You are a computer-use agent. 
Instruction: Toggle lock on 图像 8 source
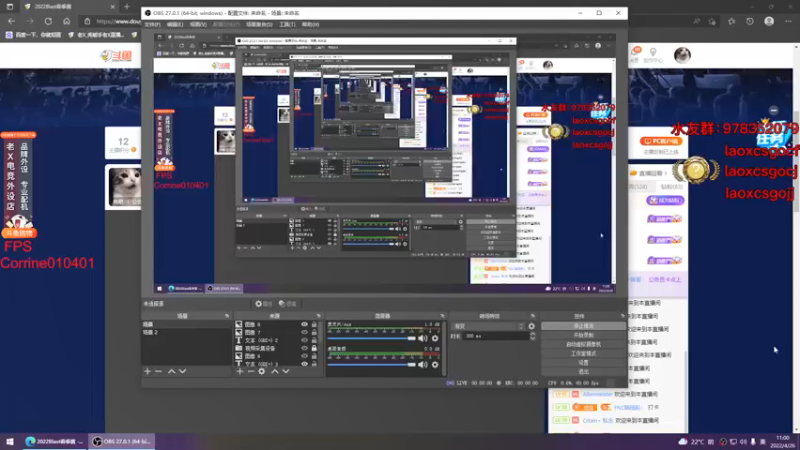(x=314, y=324)
